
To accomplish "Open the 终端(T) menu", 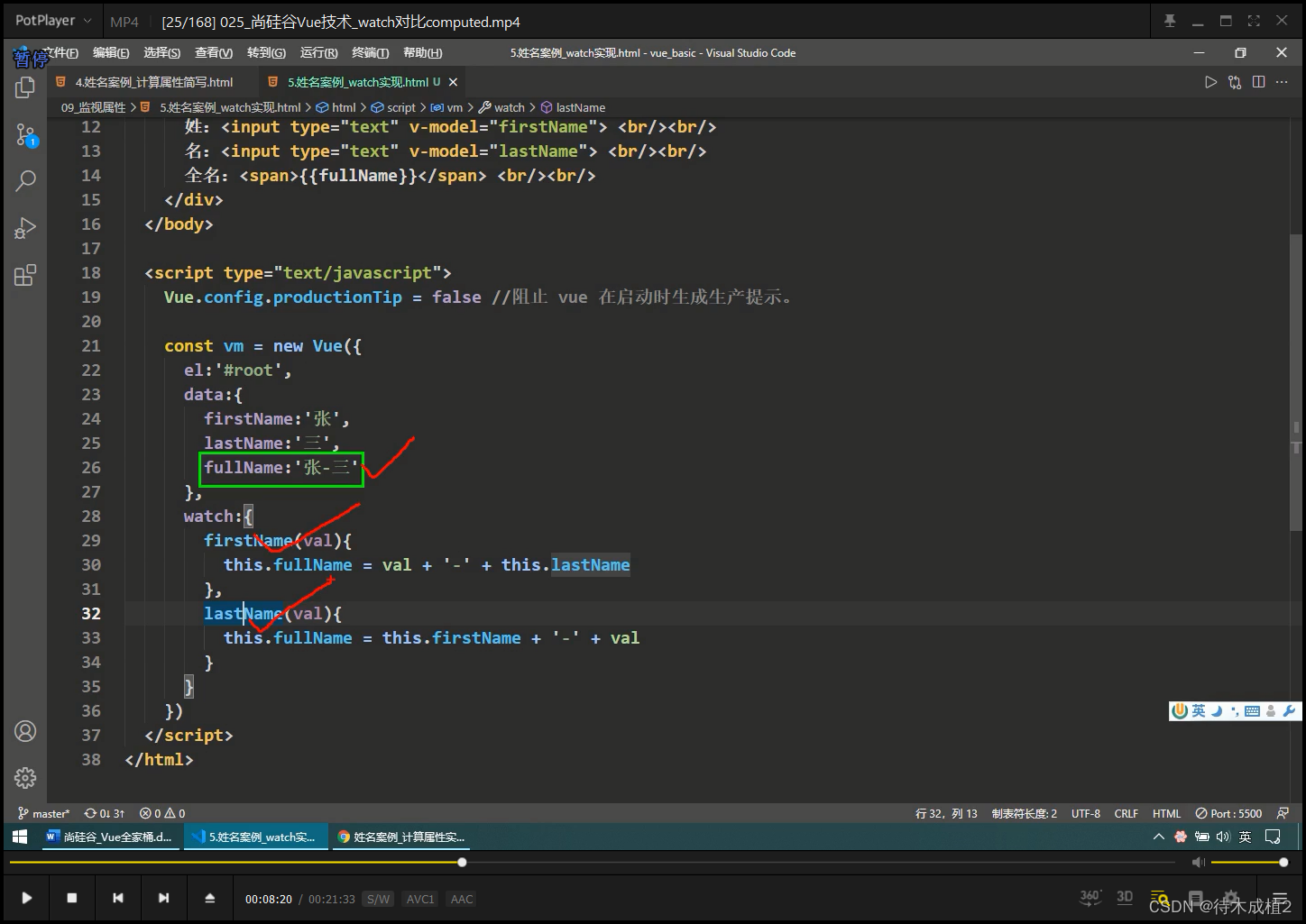I will (370, 53).
